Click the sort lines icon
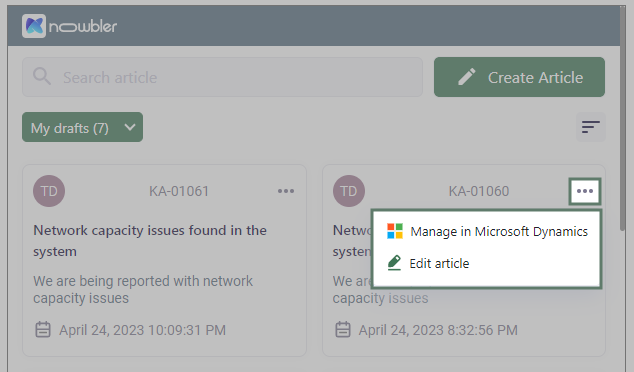 click(591, 127)
